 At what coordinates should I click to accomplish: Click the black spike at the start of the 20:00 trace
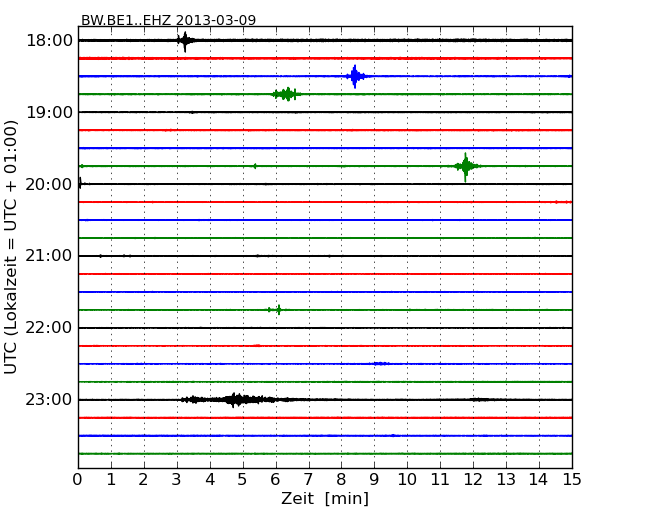[81, 183]
